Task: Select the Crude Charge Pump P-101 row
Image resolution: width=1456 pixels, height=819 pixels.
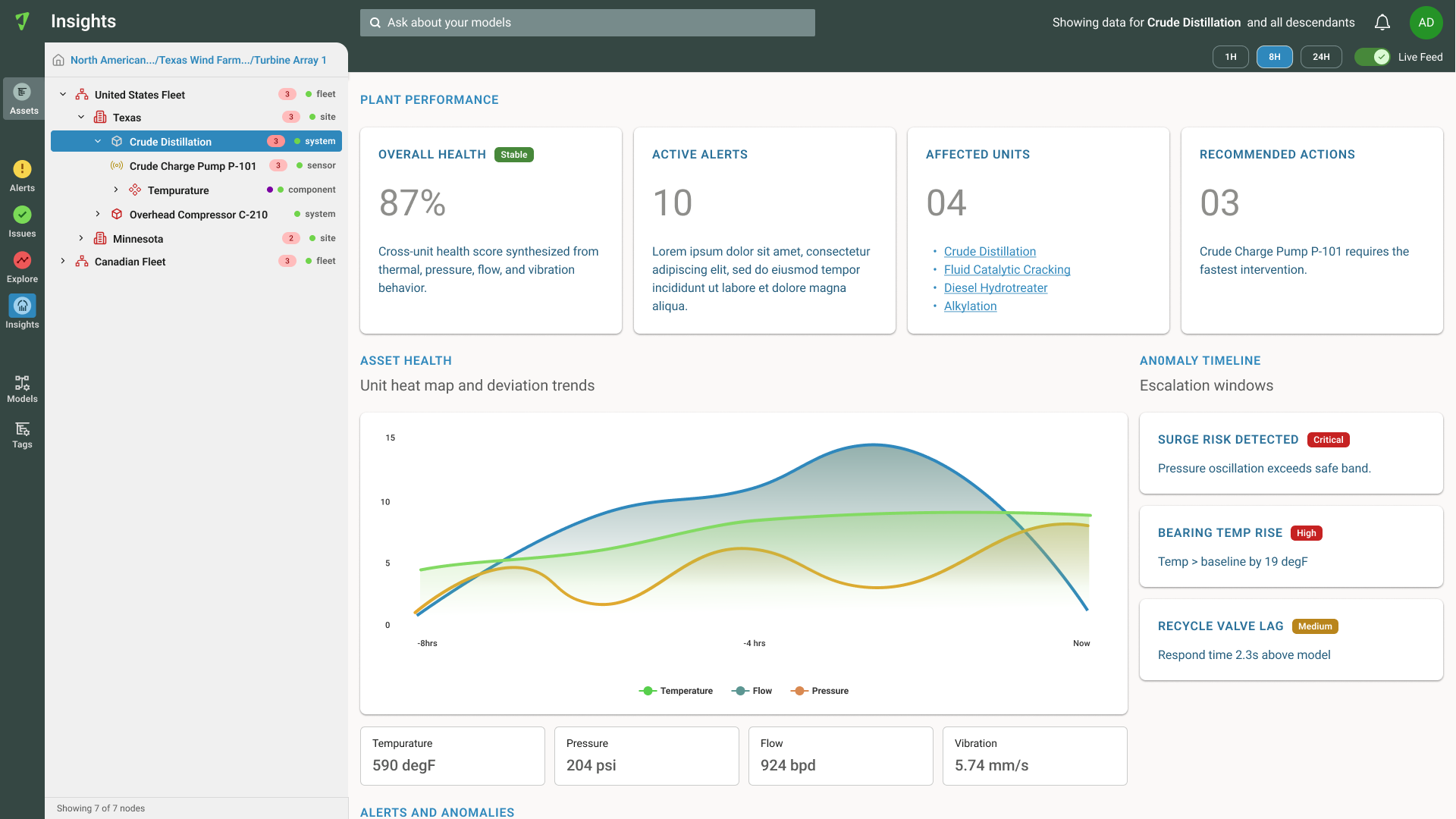Action: (196, 166)
